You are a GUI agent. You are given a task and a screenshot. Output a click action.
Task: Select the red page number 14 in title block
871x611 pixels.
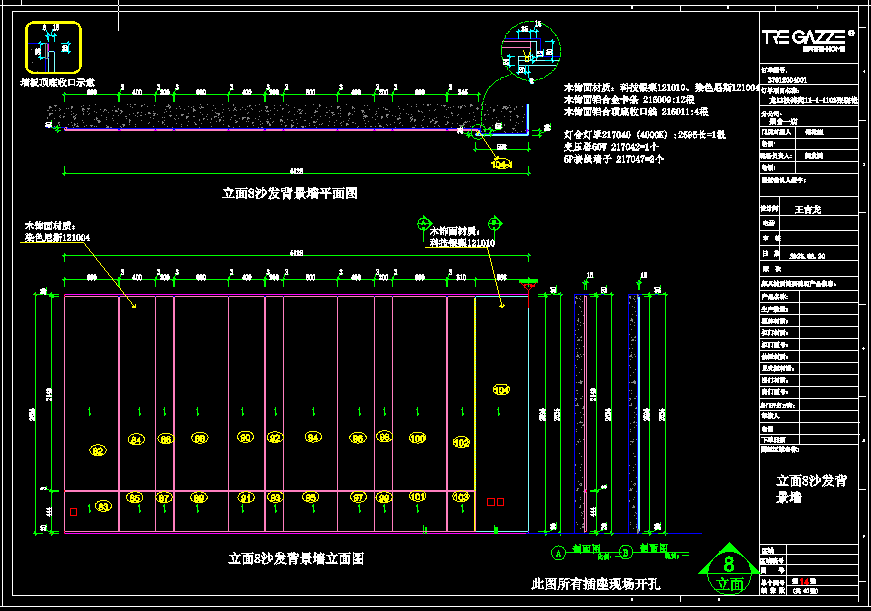(x=804, y=582)
